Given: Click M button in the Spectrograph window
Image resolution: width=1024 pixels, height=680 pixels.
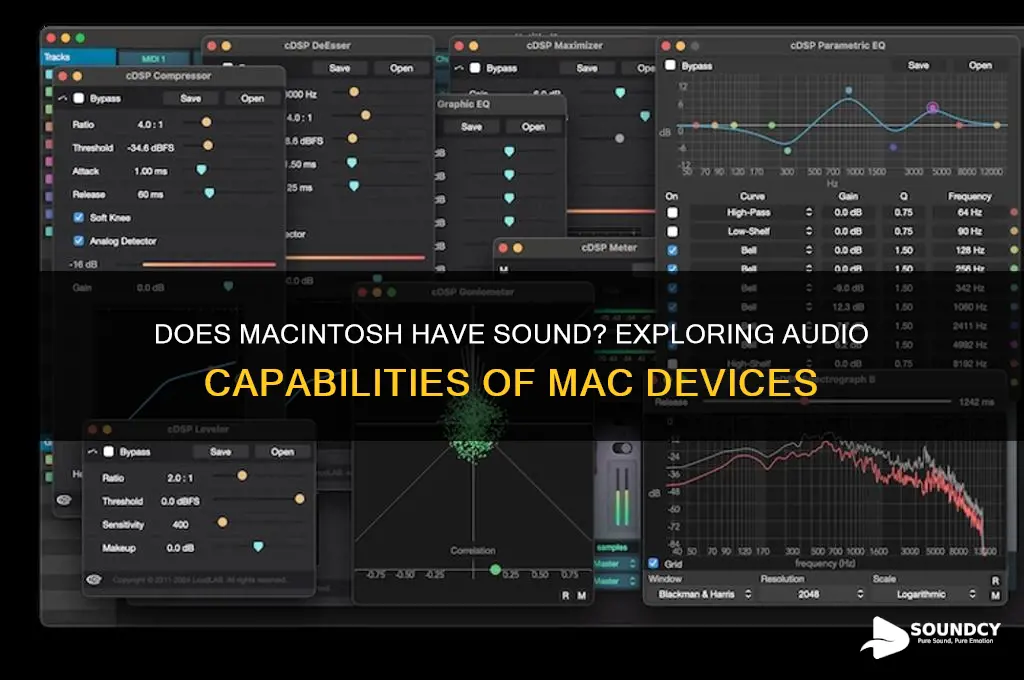Looking at the screenshot, I should point(995,595).
